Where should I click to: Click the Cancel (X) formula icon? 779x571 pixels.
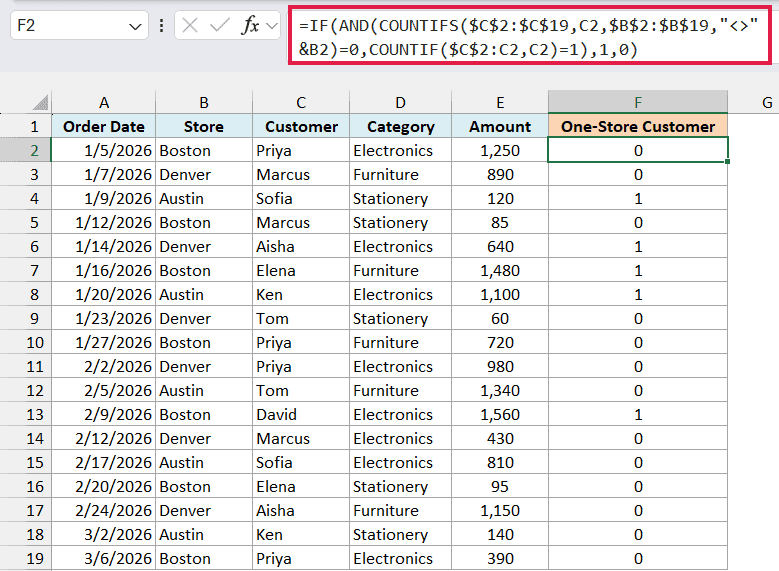190,25
